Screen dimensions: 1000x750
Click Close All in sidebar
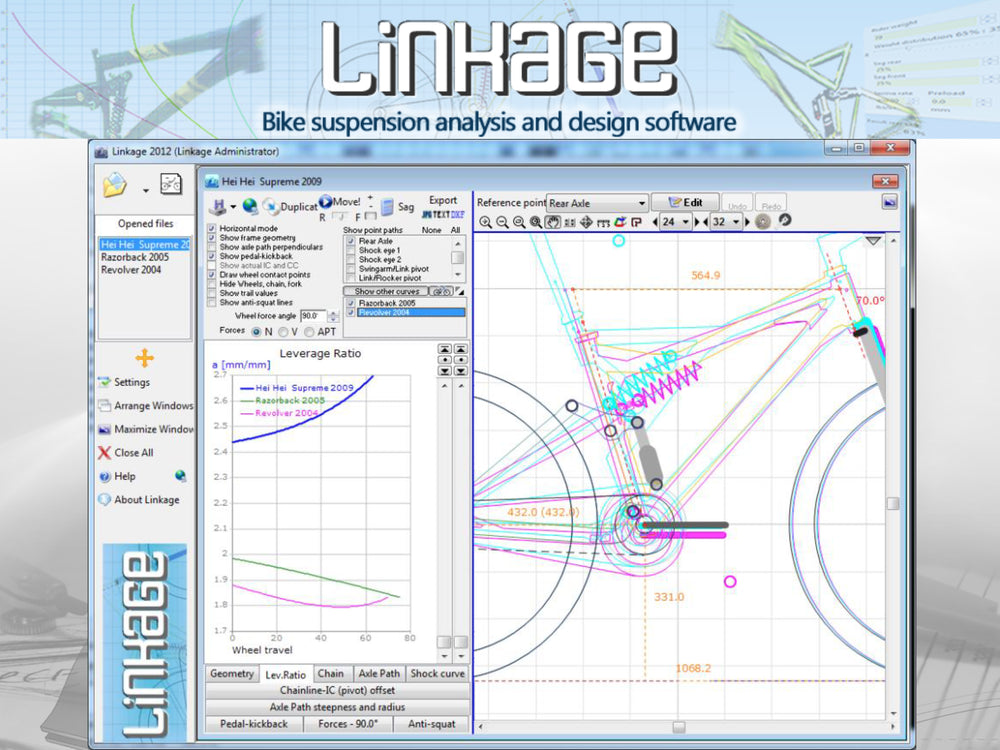point(126,453)
